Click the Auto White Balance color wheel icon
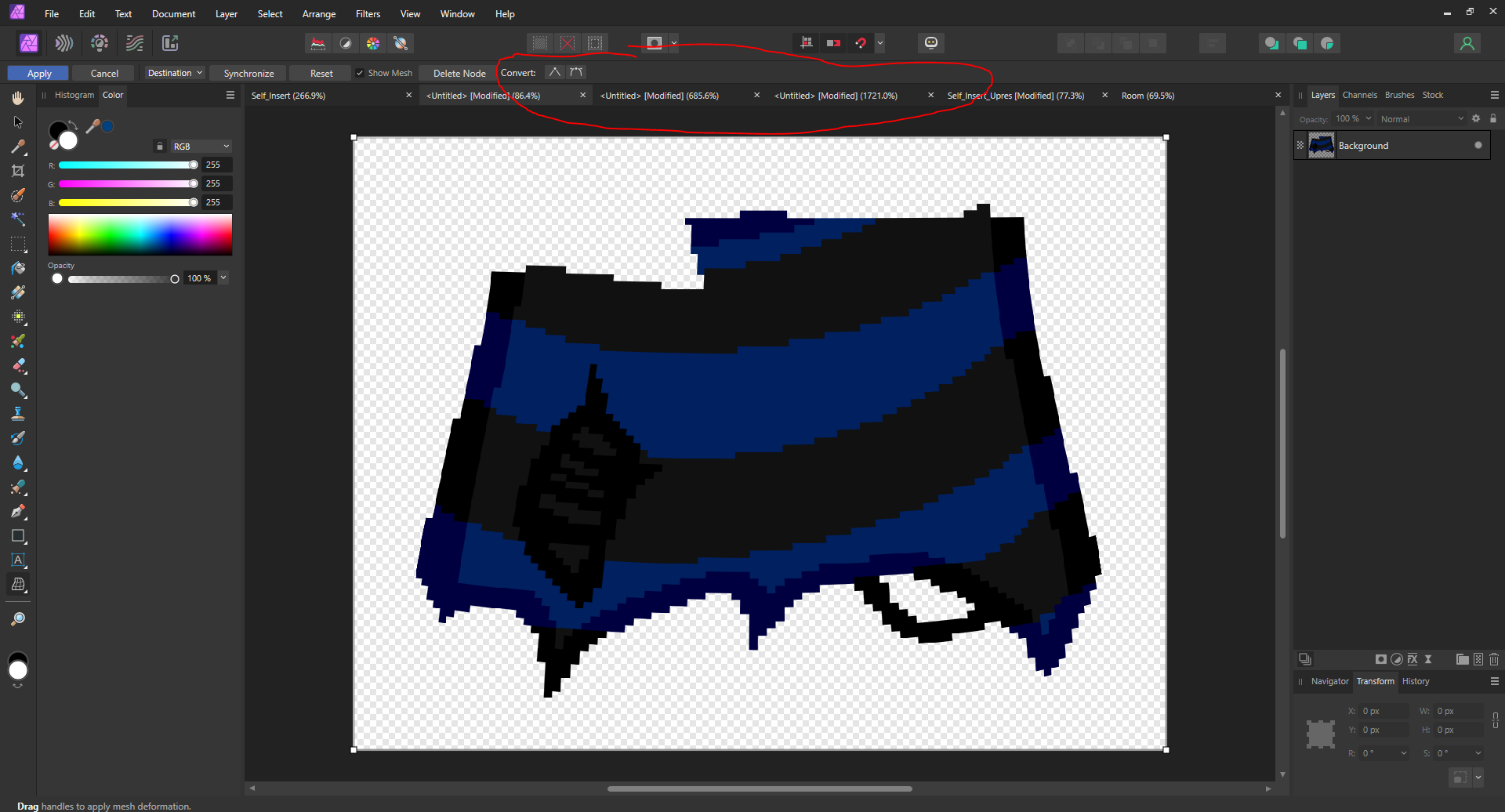This screenshot has width=1505, height=812. click(373, 43)
